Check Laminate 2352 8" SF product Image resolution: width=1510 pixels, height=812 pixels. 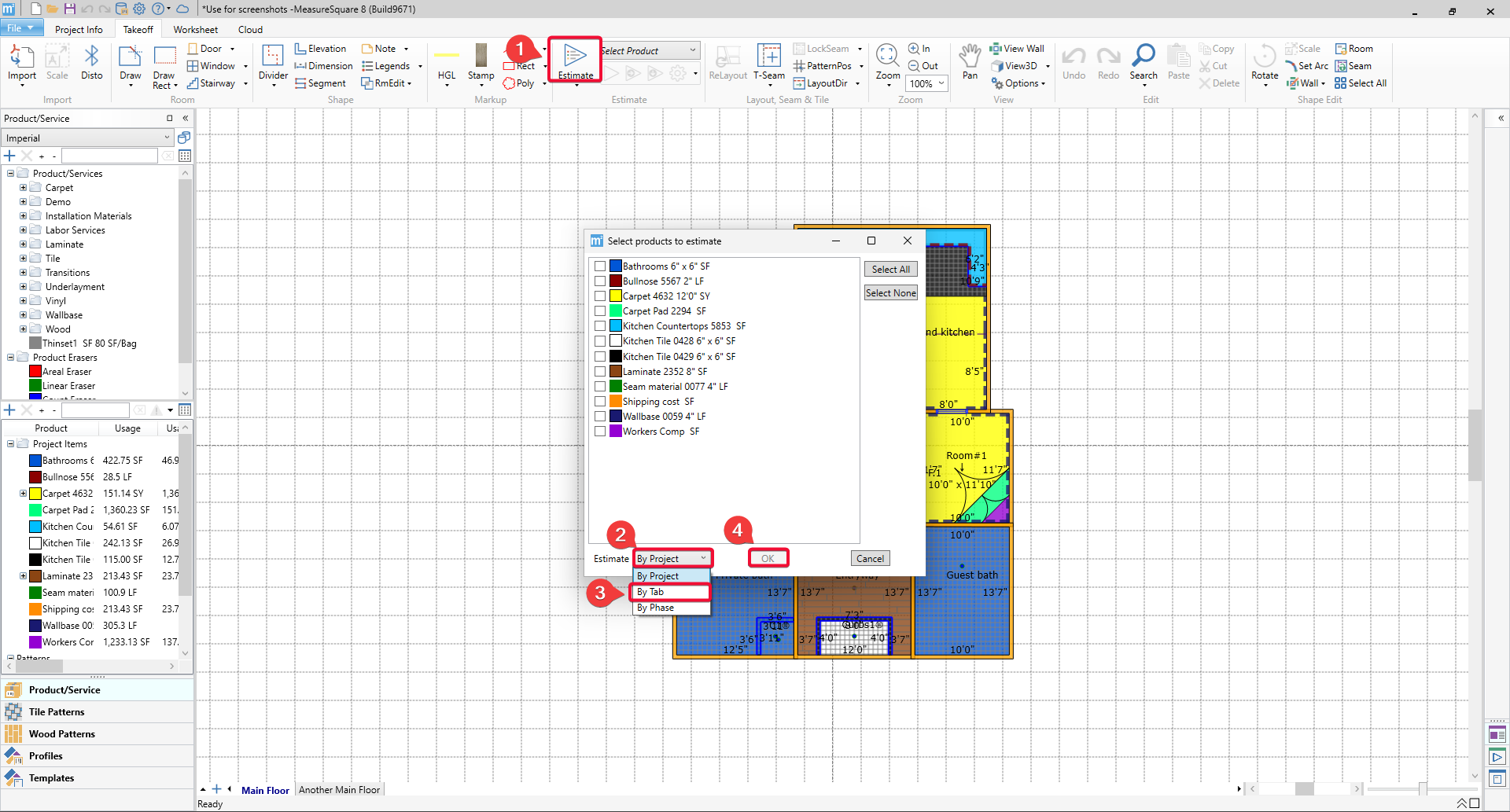click(x=600, y=372)
